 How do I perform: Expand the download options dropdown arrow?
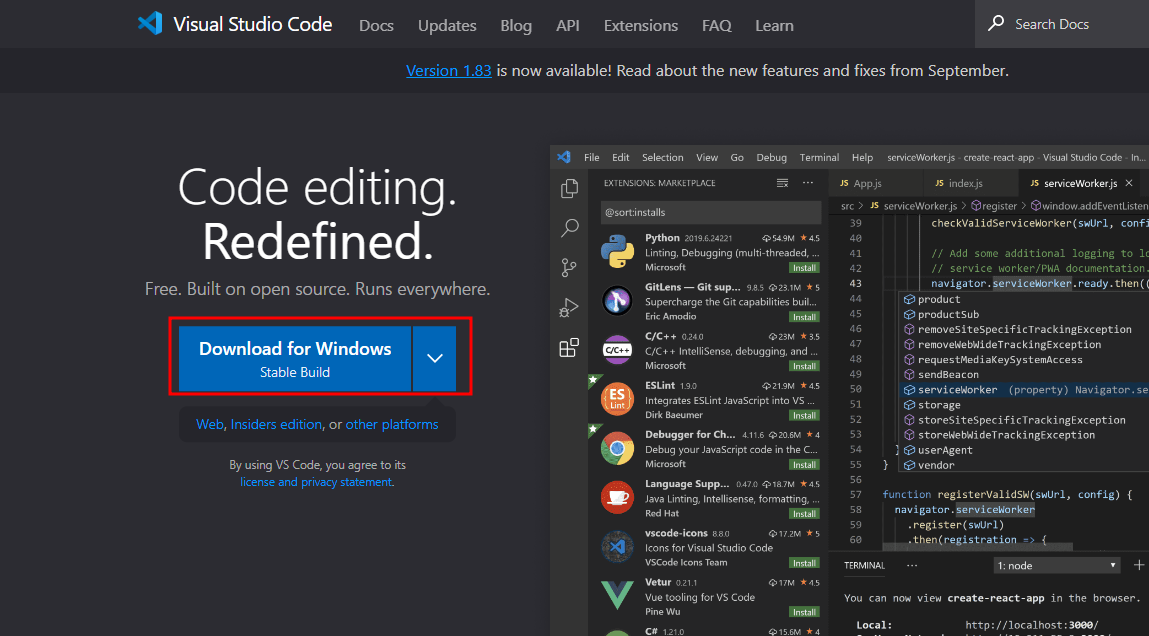pyautogui.click(x=435, y=358)
